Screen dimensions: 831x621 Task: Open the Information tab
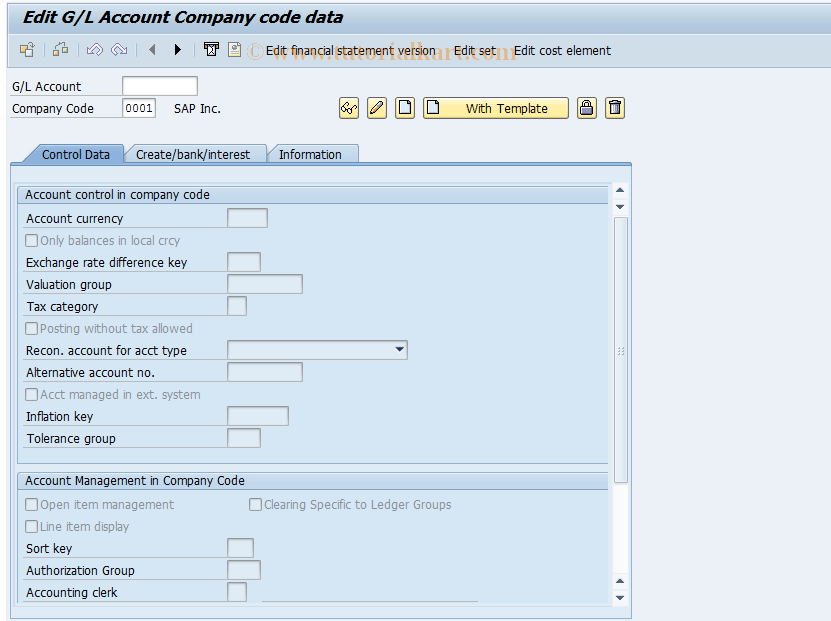313,154
